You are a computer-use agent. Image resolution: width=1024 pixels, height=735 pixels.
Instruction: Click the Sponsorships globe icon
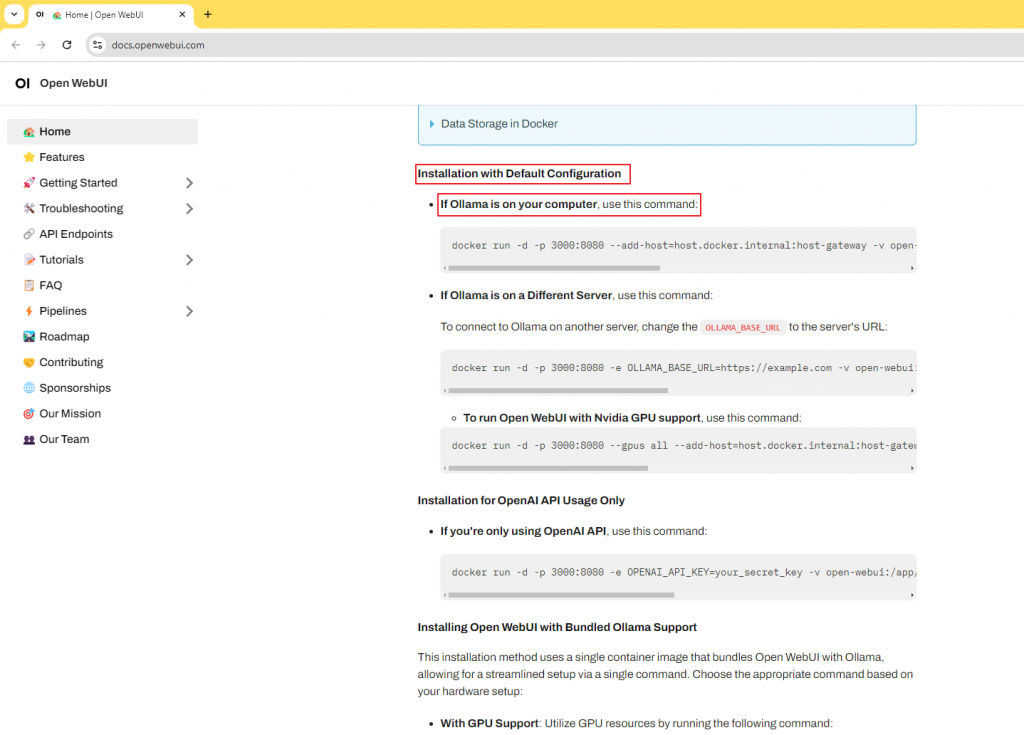pos(29,388)
